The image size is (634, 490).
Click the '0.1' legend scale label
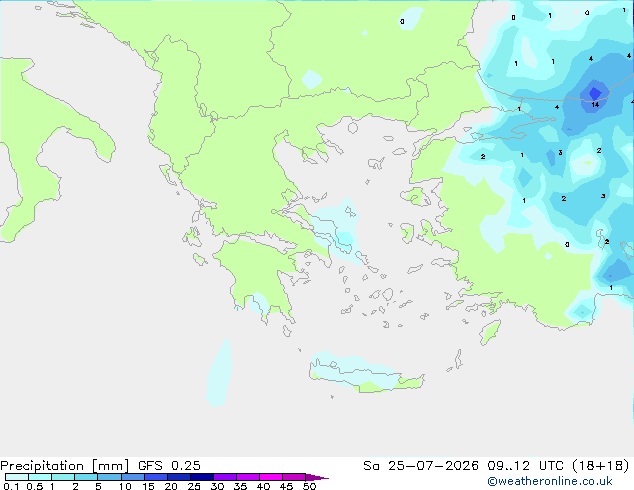pos(11,486)
